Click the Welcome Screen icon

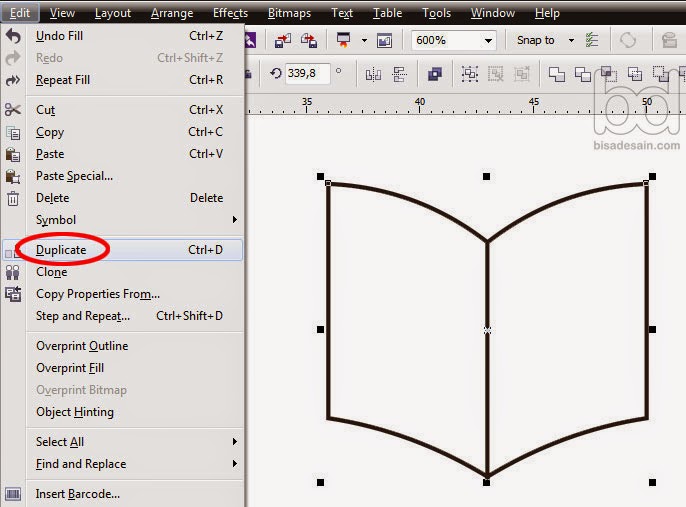pos(384,41)
